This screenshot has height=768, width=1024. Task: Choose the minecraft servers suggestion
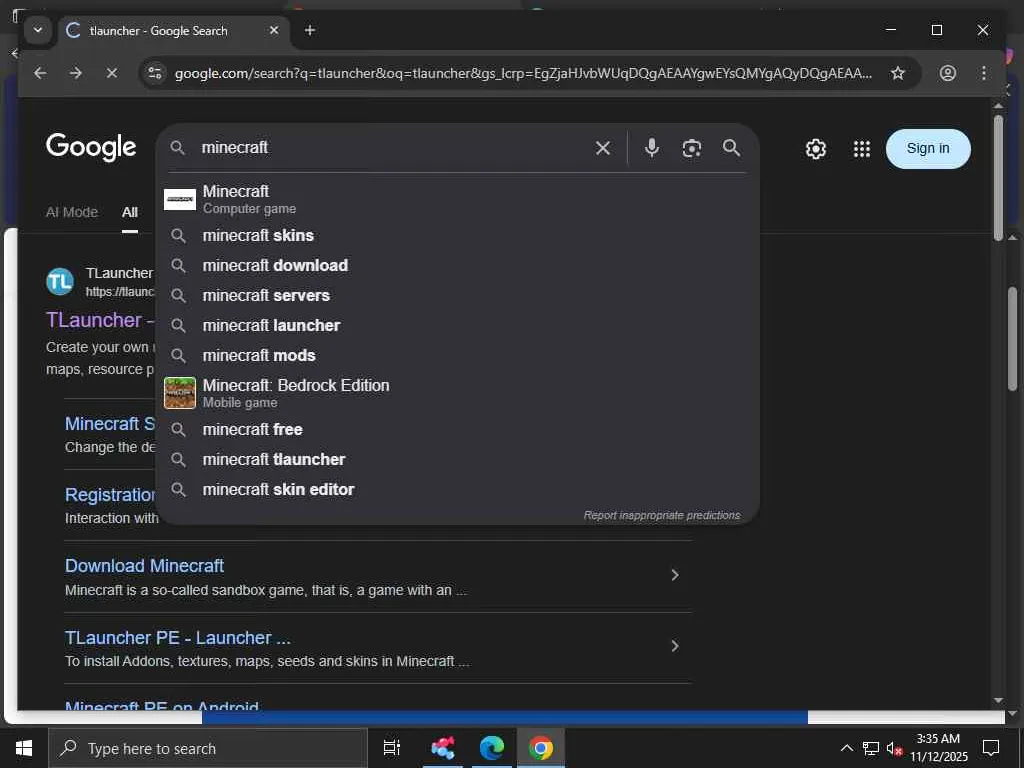(x=457, y=296)
